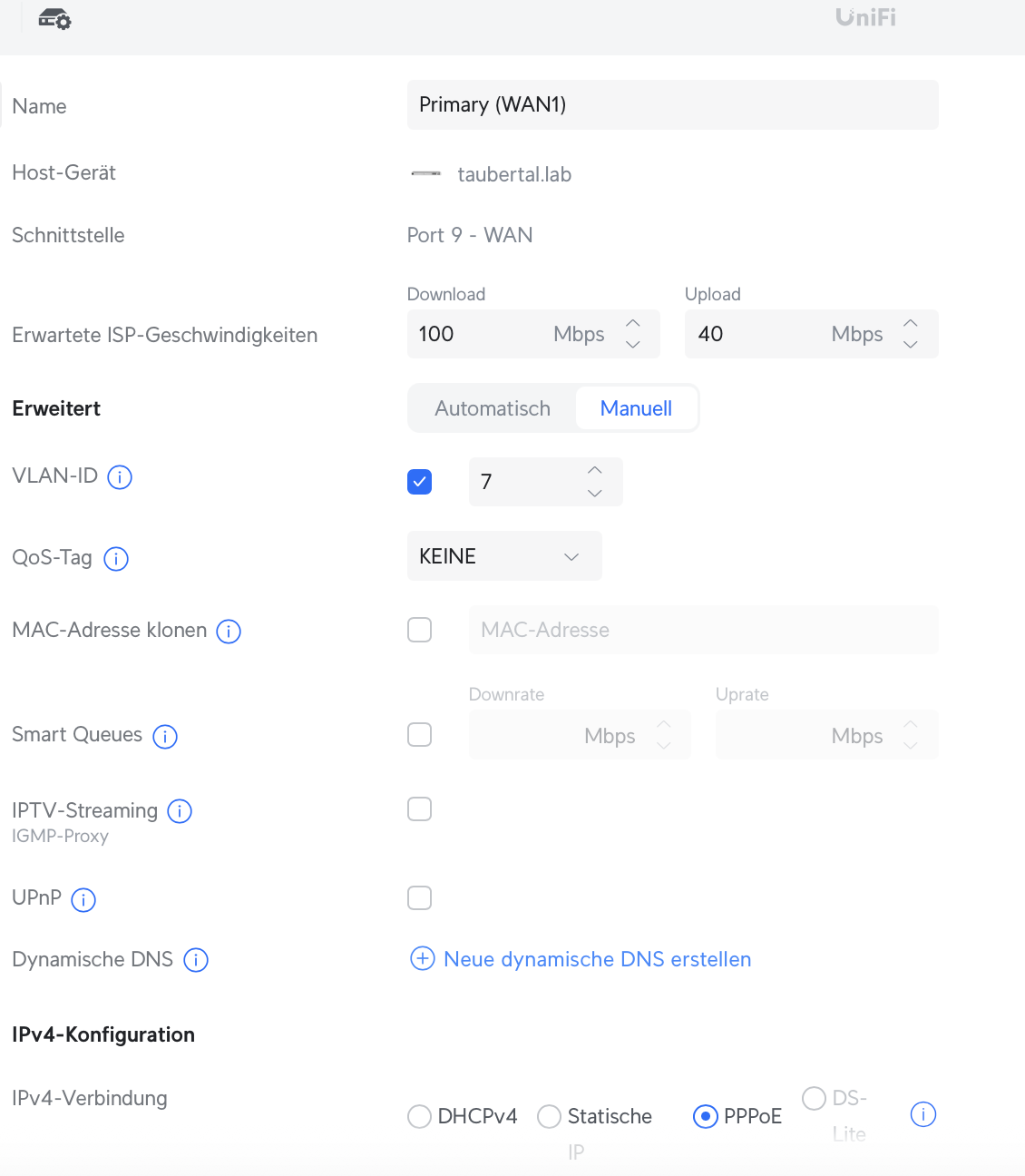The width and height of the screenshot is (1025, 1176).
Task: Uncheck the VLAN-ID checkbox
Action: 419,482
